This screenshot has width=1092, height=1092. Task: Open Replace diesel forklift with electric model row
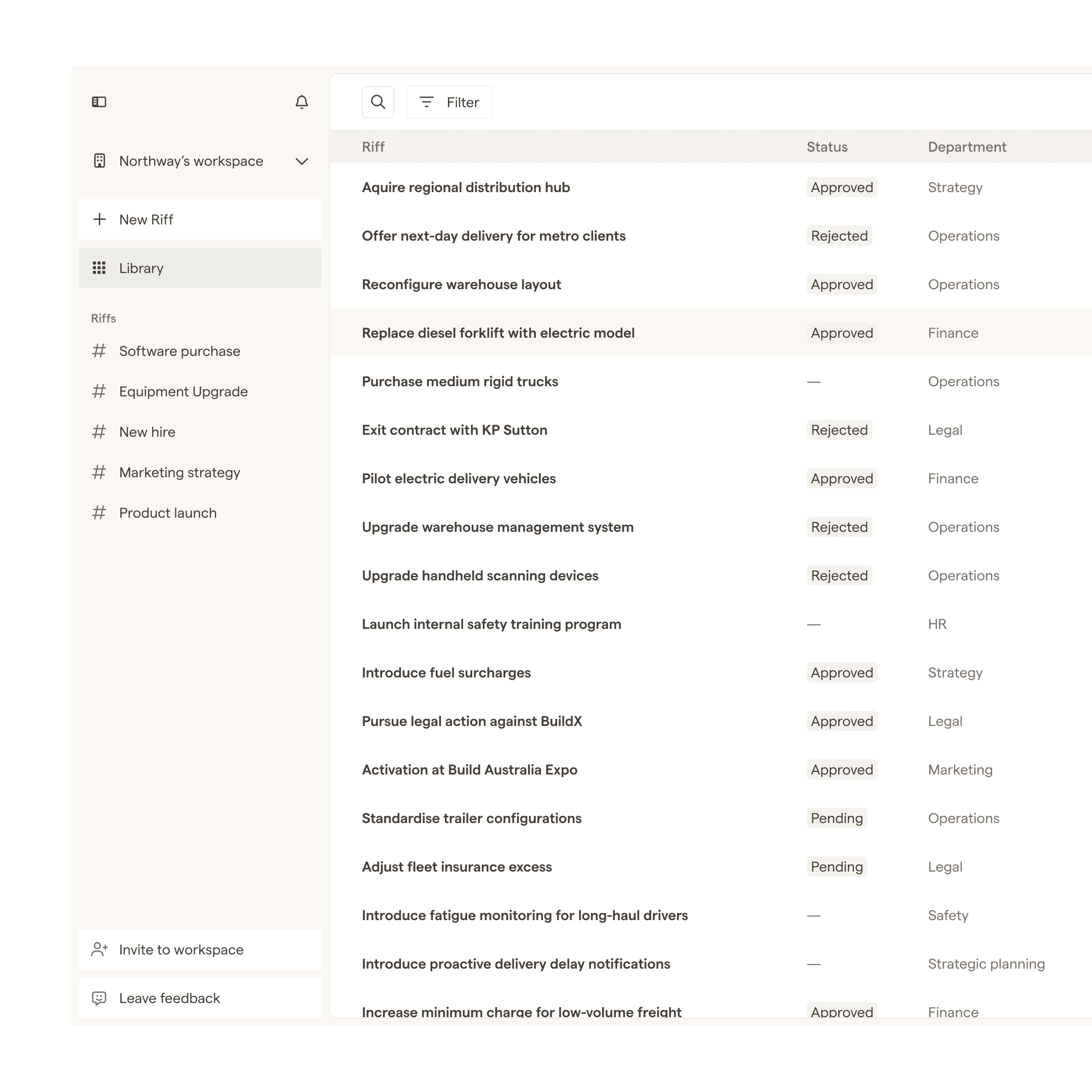(497, 333)
